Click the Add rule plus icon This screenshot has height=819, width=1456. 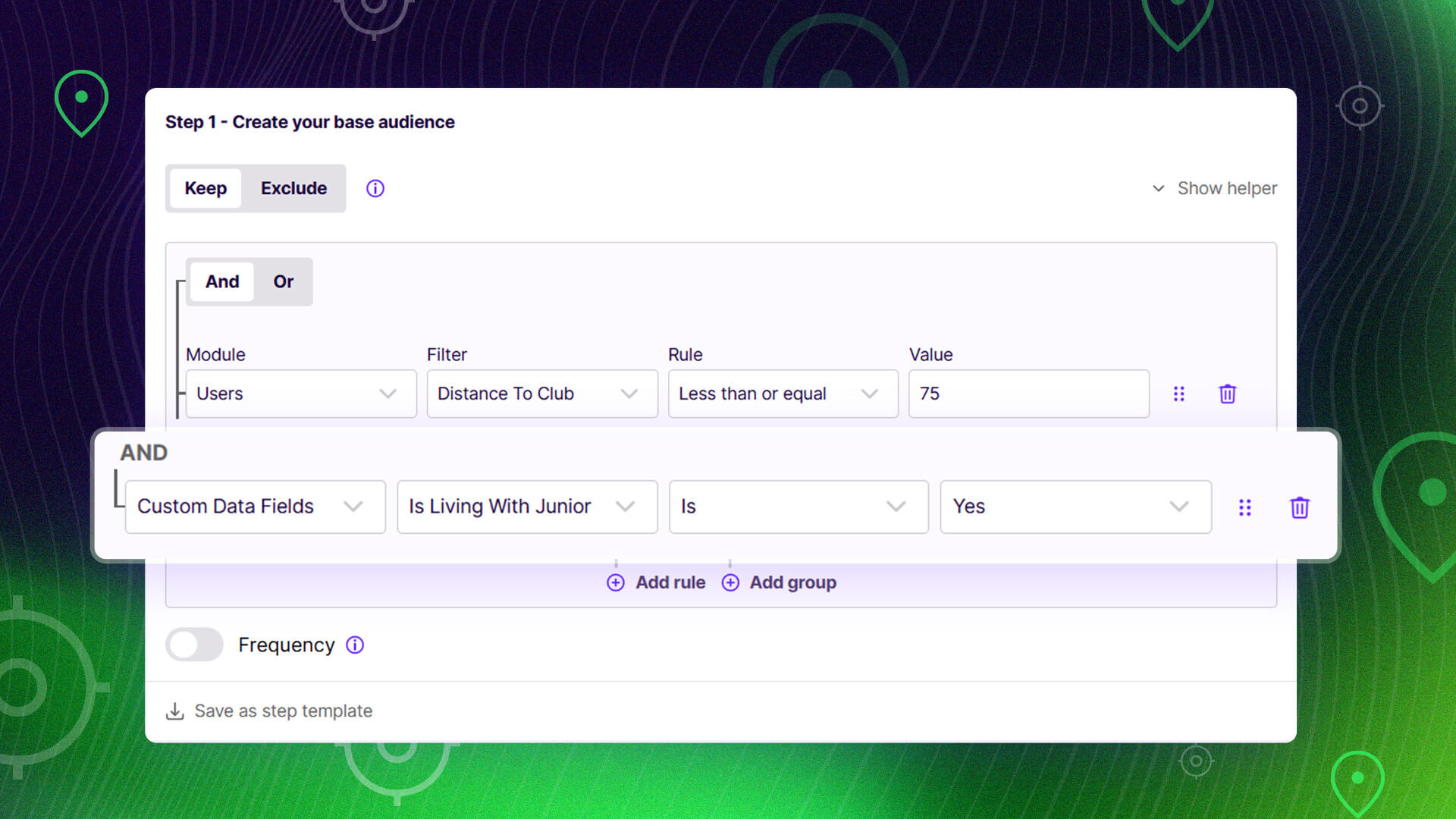(x=616, y=583)
